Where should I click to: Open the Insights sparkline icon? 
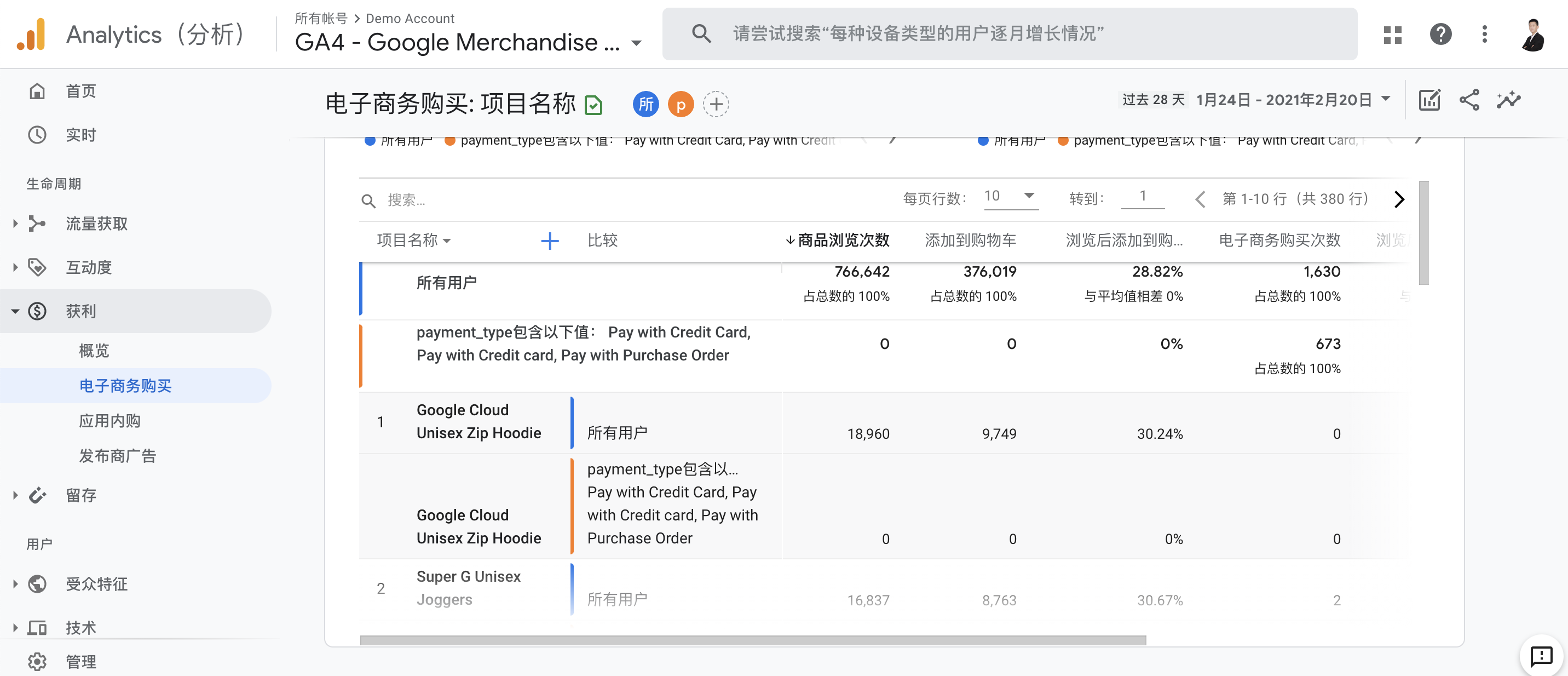click(1509, 100)
